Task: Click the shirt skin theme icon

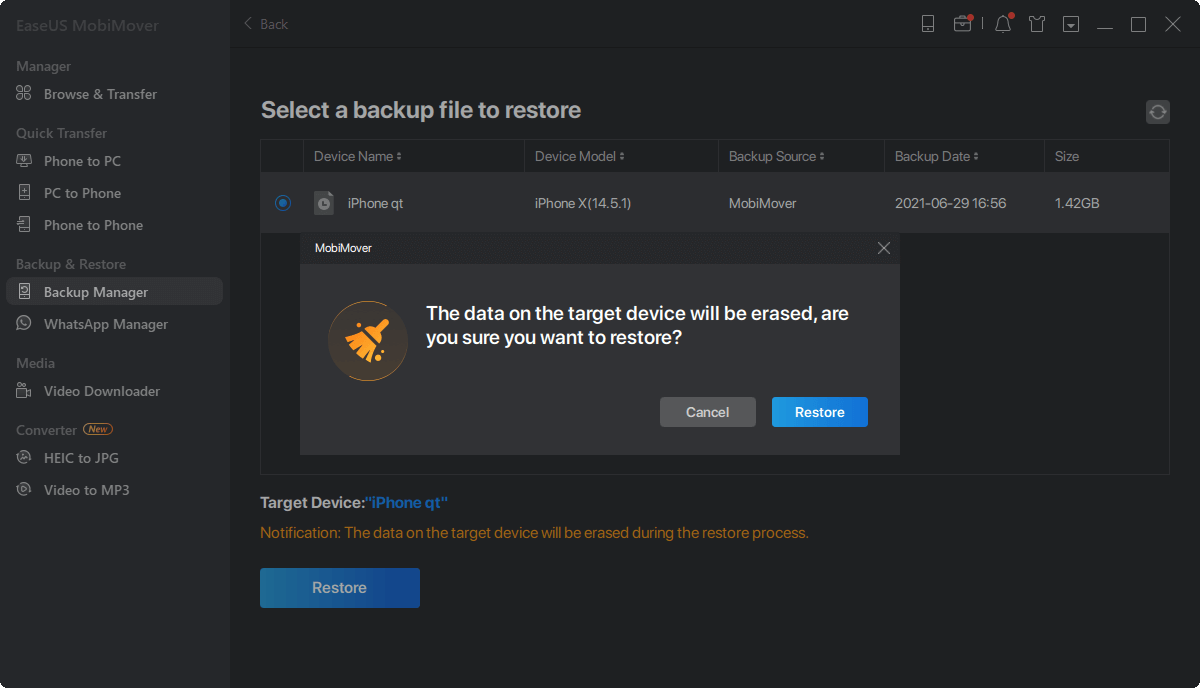Action: [x=1037, y=24]
